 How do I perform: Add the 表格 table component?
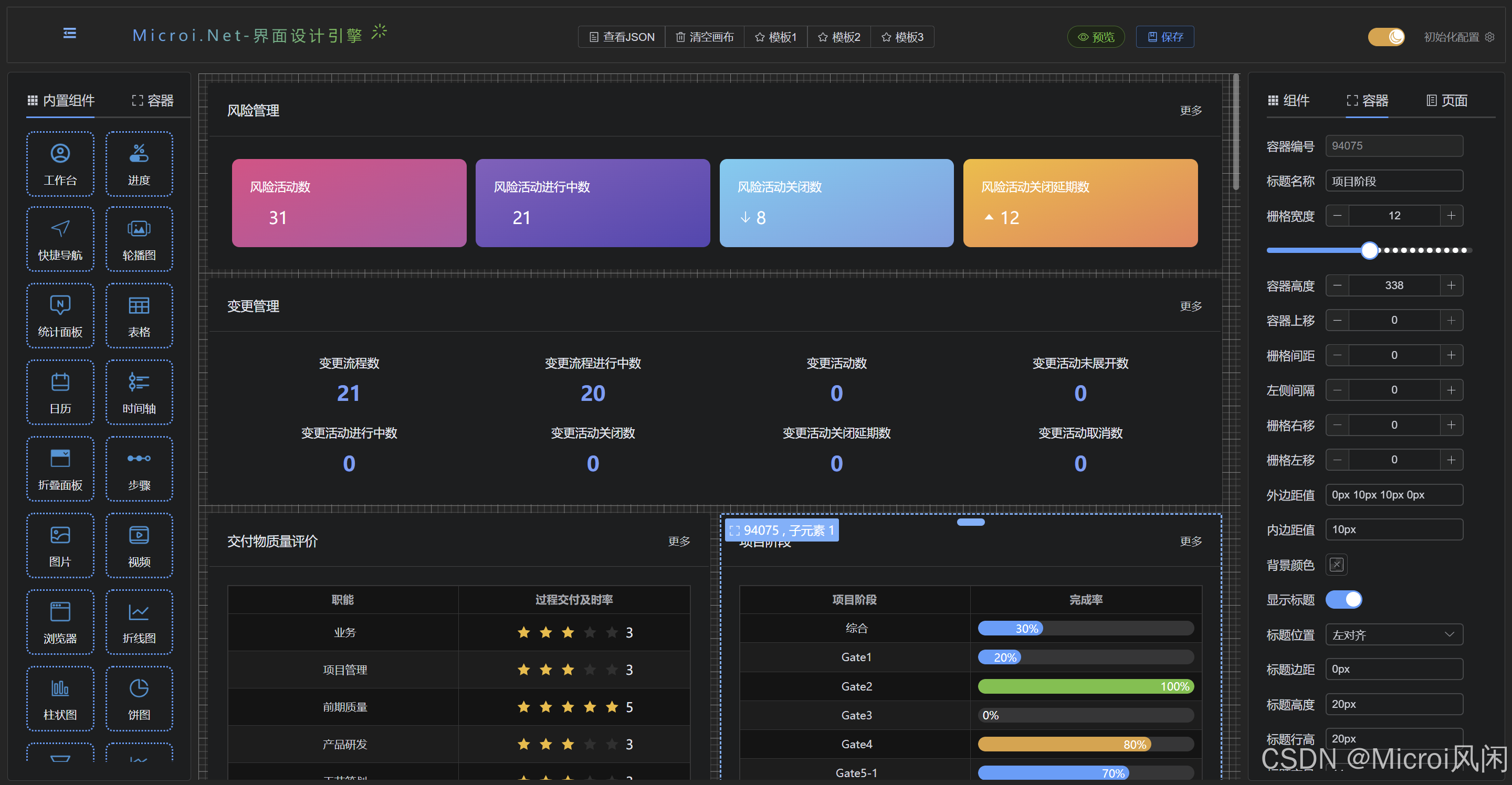[139, 316]
